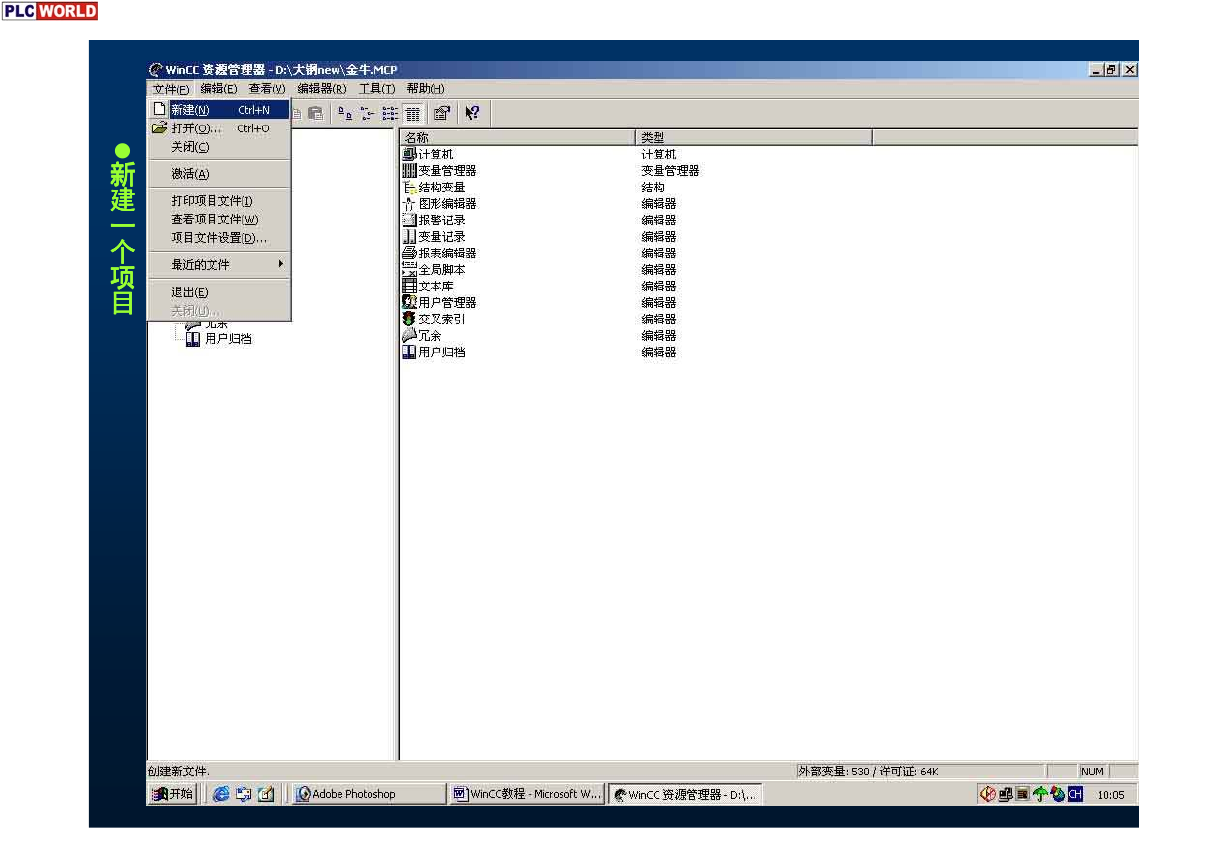This screenshot has height=868, width=1228.
Task: Click the 报警记录 alarm logging icon
Action: click(409, 220)
